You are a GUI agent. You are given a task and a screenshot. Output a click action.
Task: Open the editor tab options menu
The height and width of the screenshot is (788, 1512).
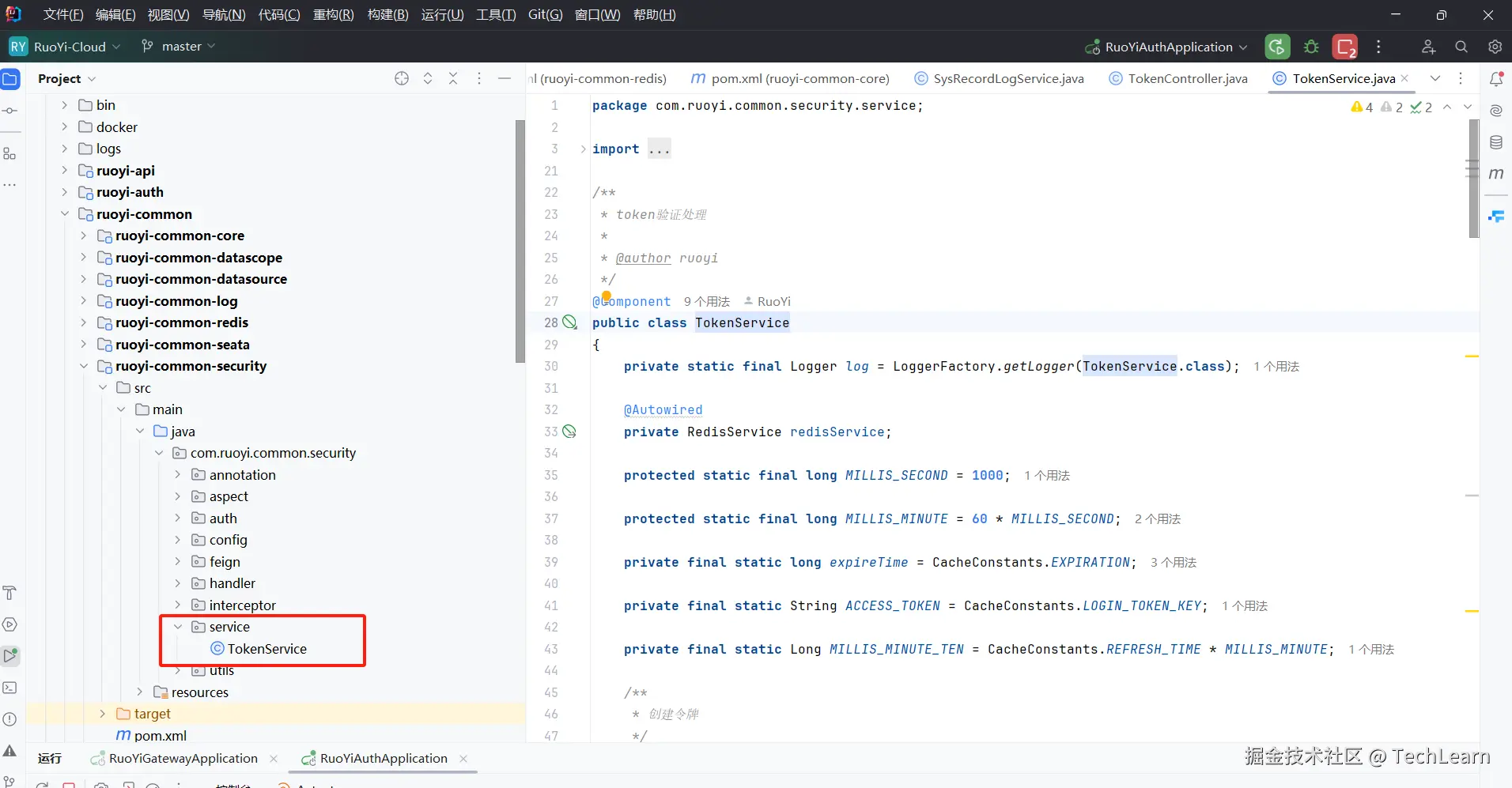1461,78
